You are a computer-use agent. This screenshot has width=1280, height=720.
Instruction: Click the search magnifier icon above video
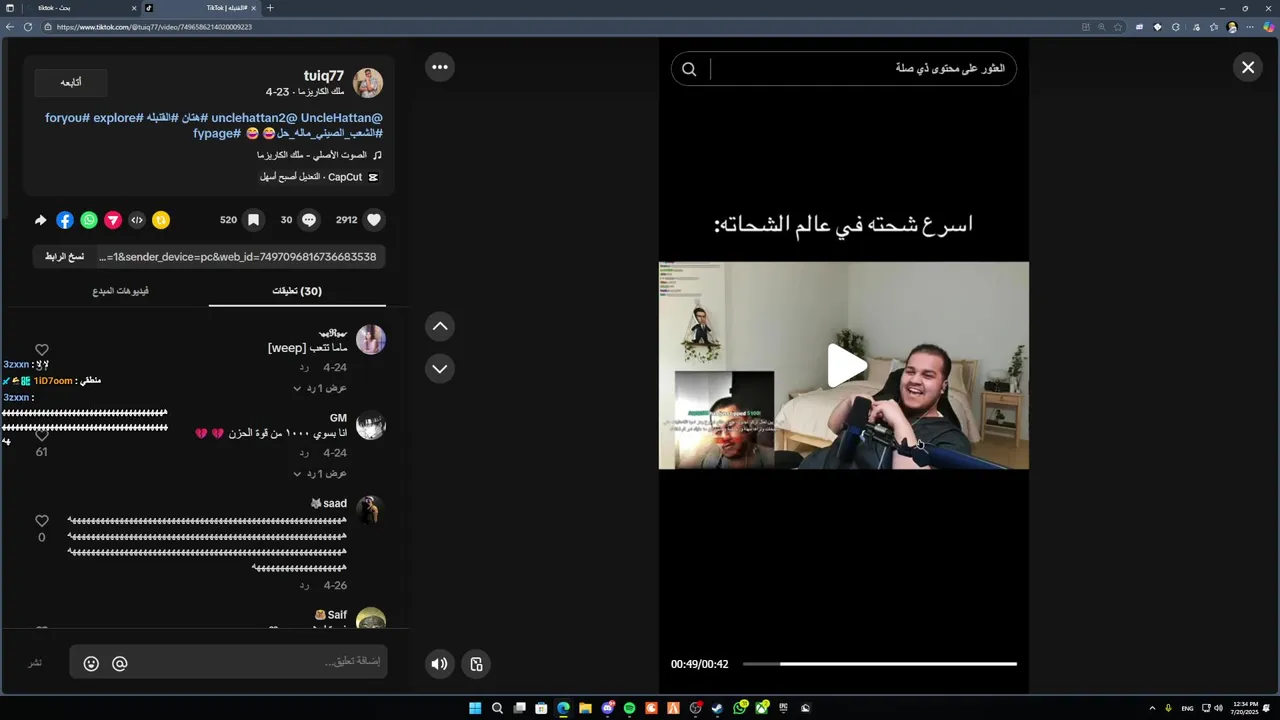click(x=689, y=69)
